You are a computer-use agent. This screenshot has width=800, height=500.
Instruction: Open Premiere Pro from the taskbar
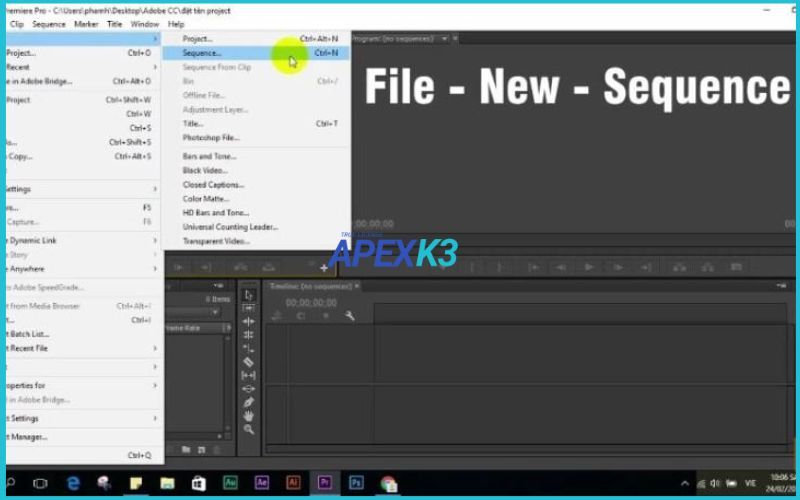[x=325, y=484]
